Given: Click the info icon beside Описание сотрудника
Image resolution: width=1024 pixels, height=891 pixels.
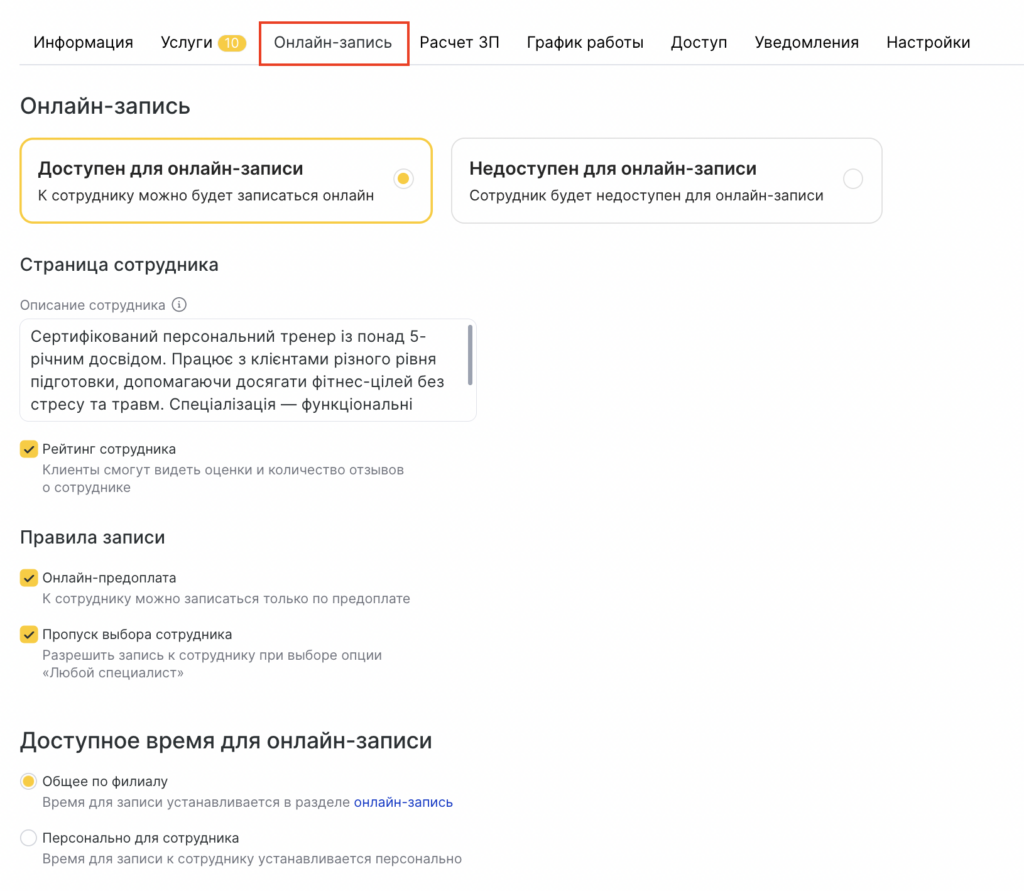Looking at the screenshot, I should coord(180,305).
